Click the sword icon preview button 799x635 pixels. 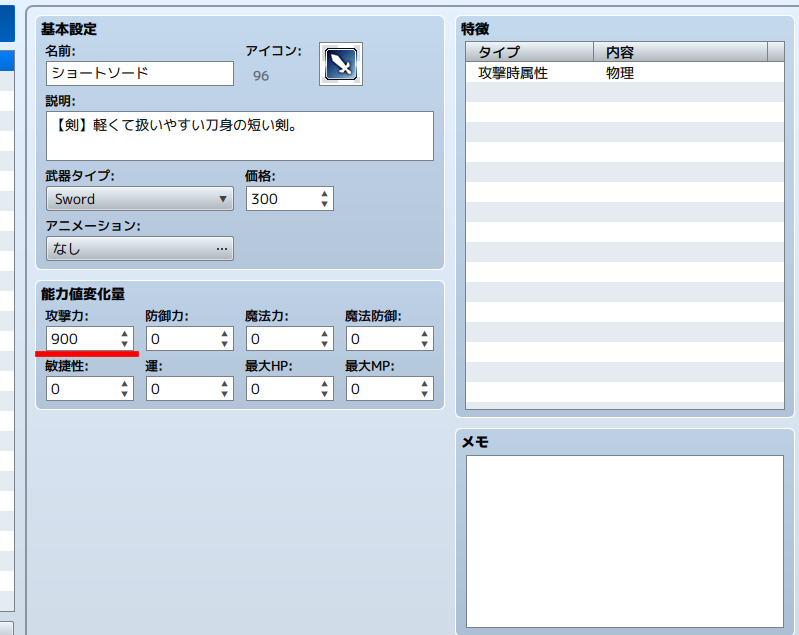click(341, 64)
